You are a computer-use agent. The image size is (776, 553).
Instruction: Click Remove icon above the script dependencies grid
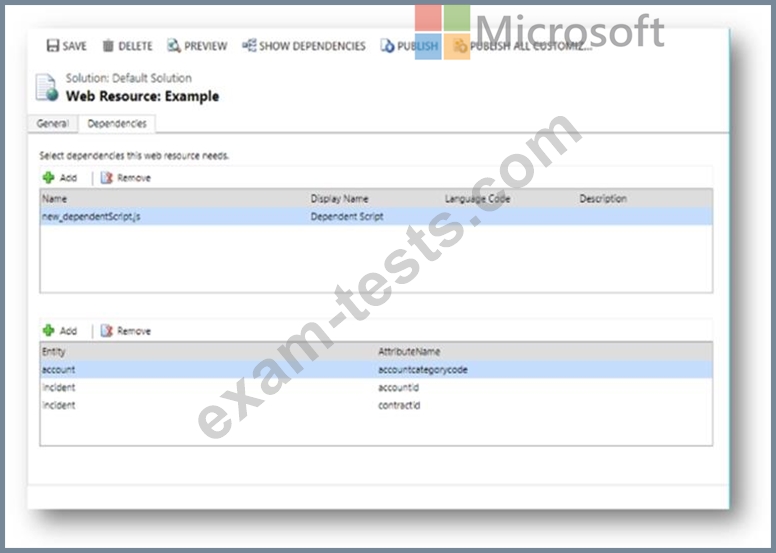[106, 177]
